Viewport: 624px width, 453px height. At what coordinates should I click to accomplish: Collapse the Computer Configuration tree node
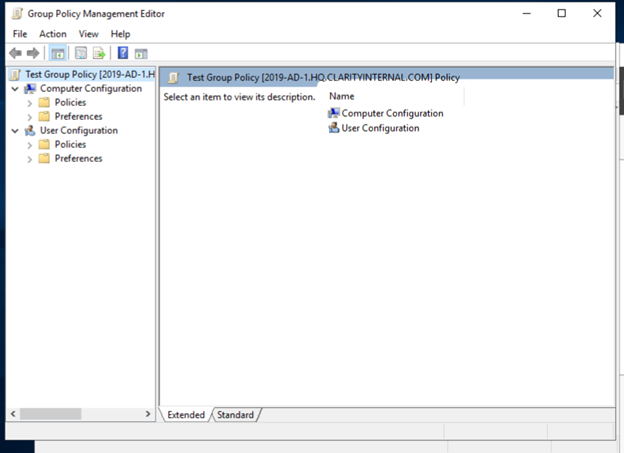coord(15,89)
